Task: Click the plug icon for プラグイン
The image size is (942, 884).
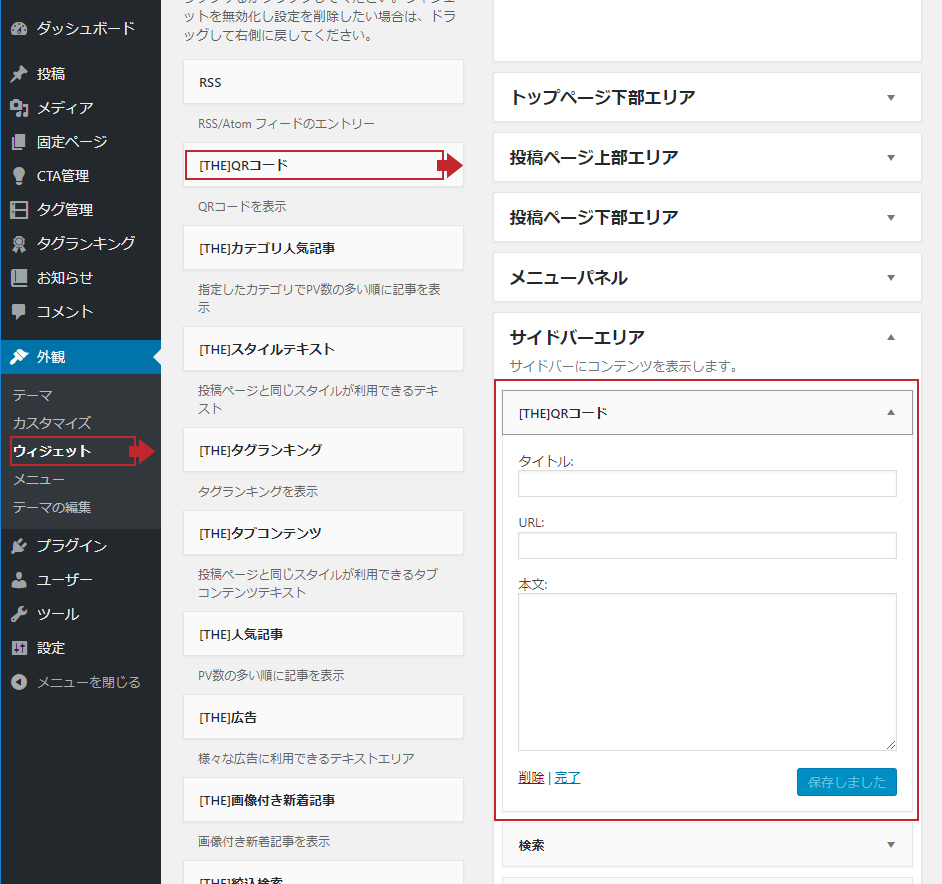Action: tap(18, 546)
